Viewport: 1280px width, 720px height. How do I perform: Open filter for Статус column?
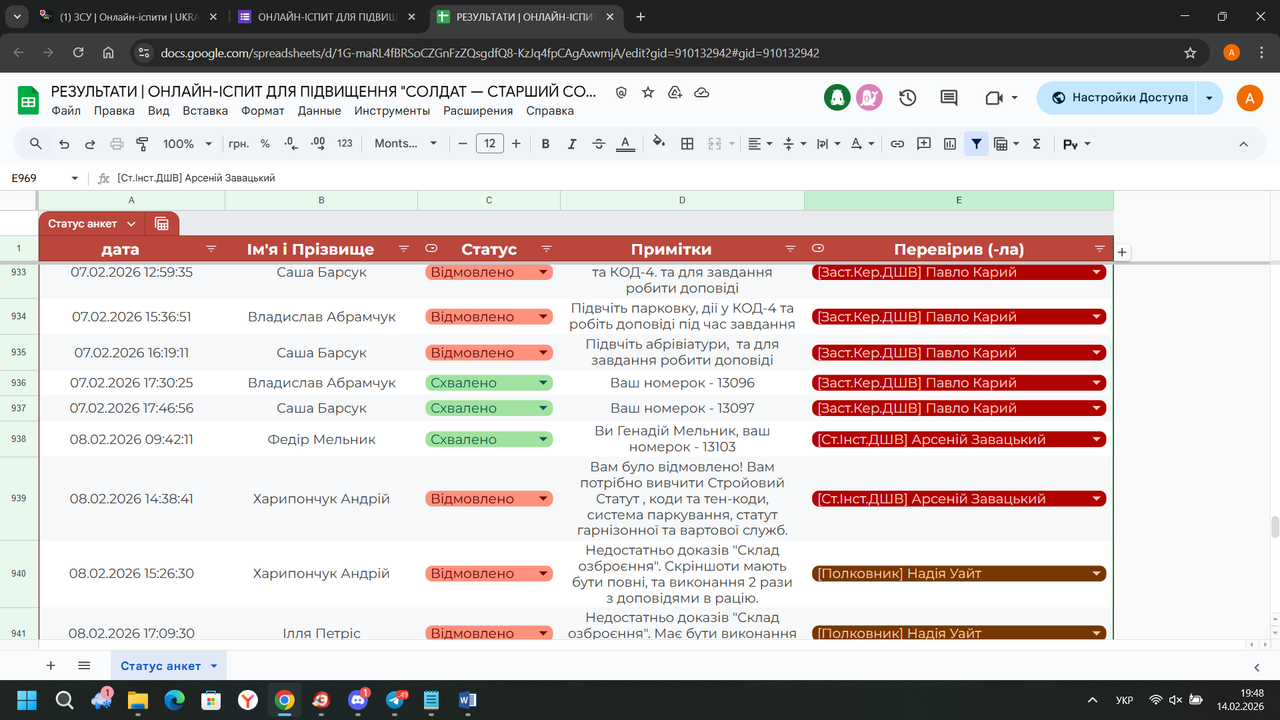(546, 248)
